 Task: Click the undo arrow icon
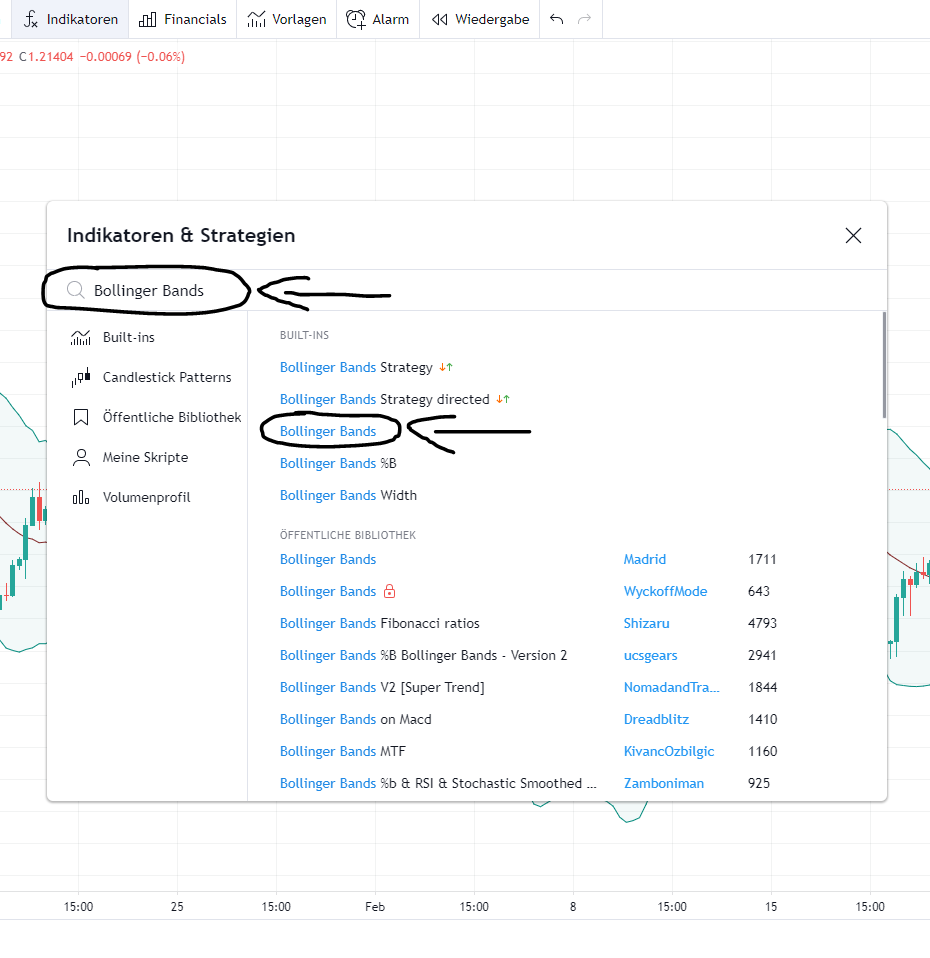click(557, 19)
